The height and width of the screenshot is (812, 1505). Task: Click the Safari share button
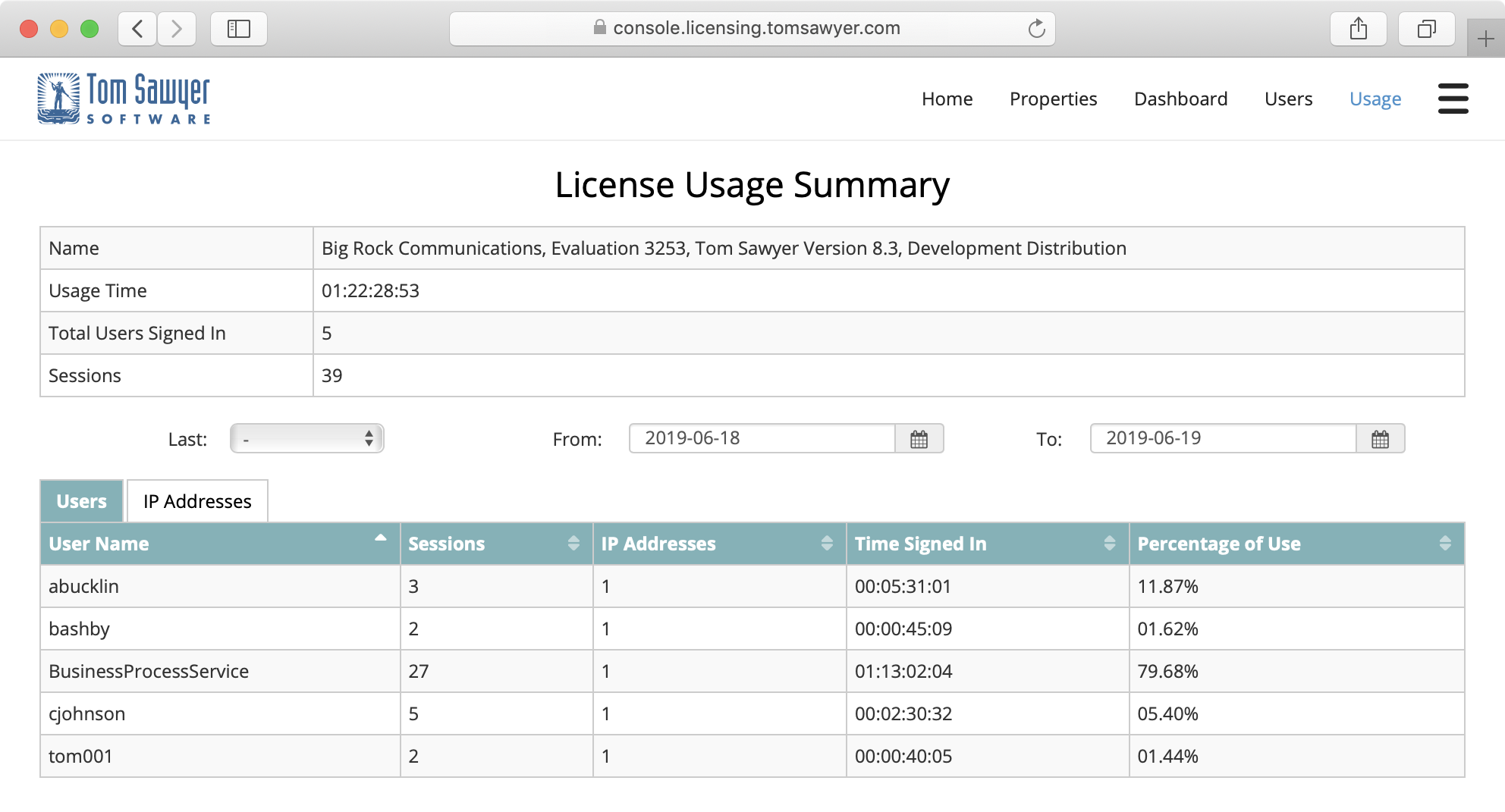(x=1359, y=29)
